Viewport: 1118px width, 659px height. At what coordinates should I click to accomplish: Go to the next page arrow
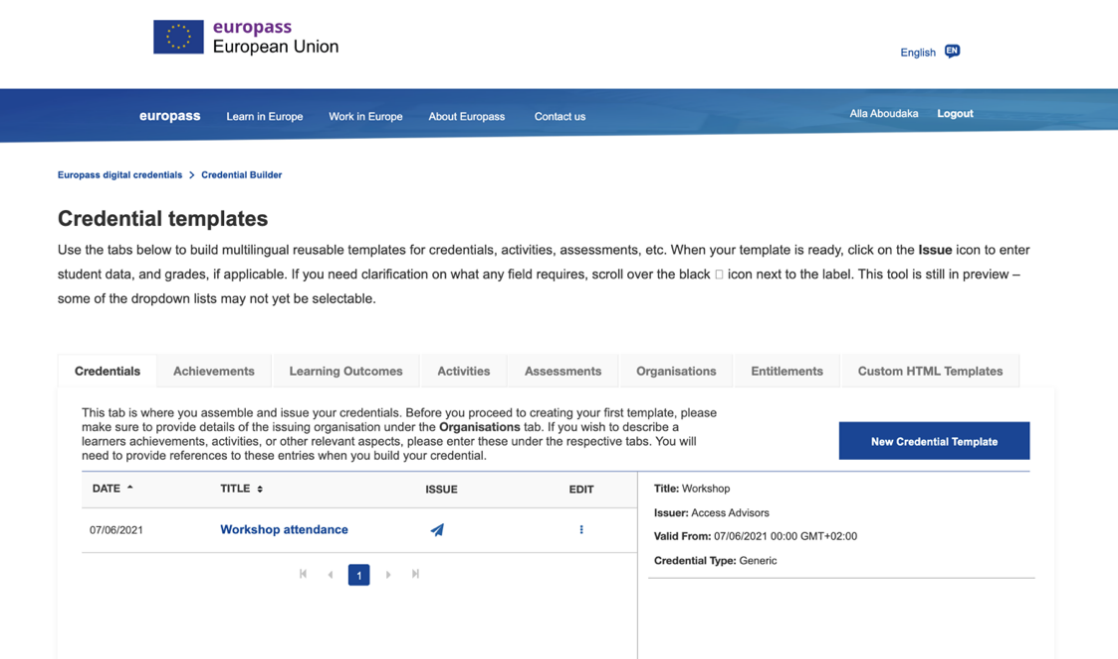pyautogui.click(x=388, y=574)
